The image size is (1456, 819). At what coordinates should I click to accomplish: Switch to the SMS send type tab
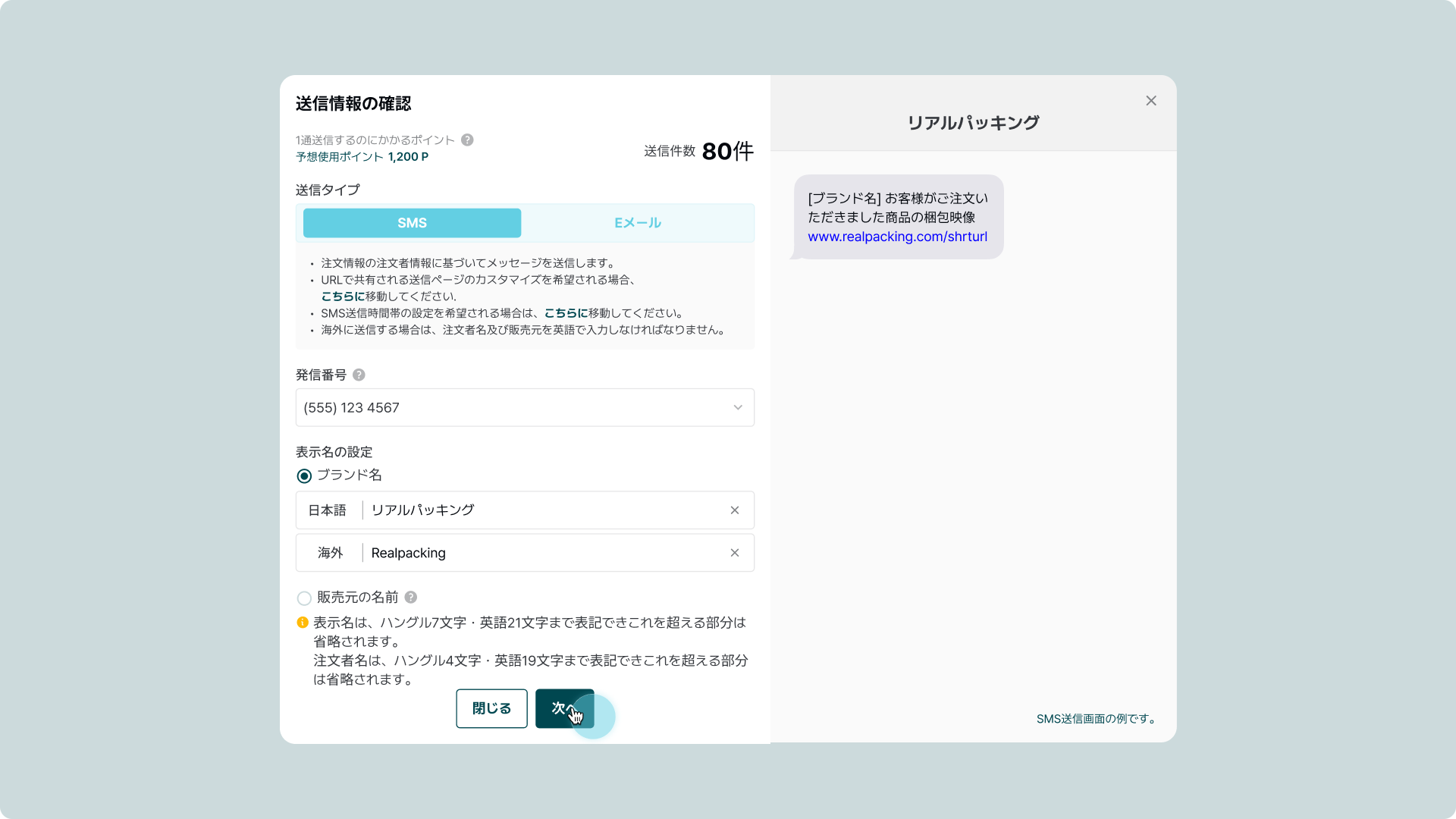click(412, 223)
